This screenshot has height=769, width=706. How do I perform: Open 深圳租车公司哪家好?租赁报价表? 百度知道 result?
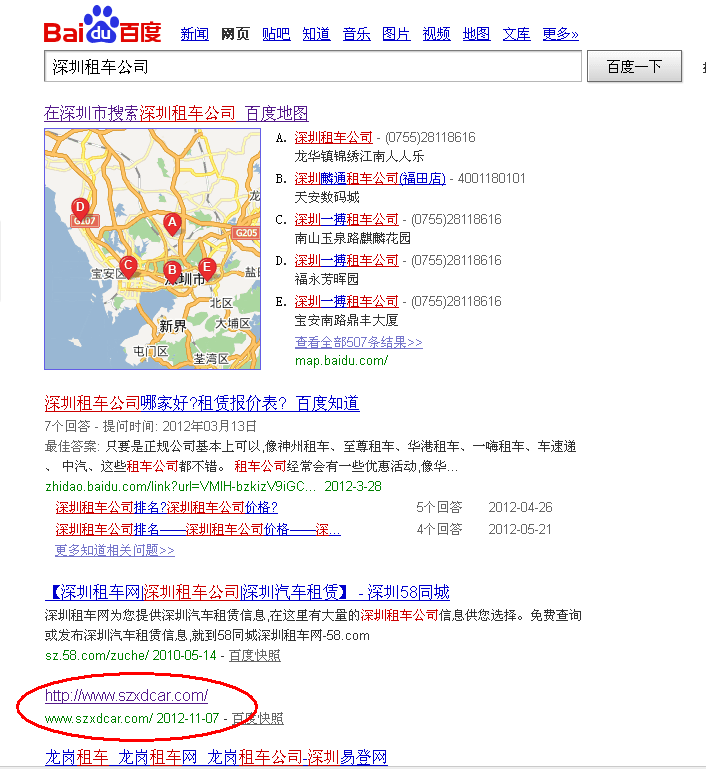click(202, 403)
